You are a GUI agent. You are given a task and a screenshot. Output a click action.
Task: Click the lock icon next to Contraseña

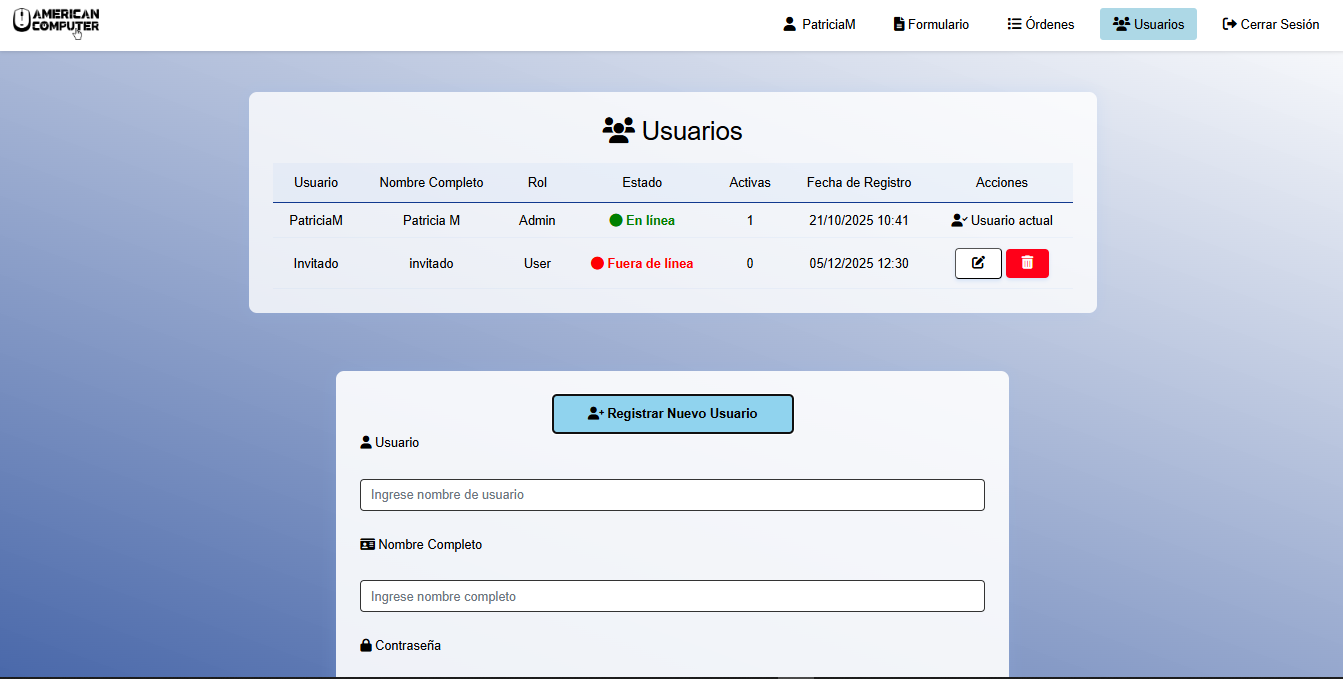365,645
